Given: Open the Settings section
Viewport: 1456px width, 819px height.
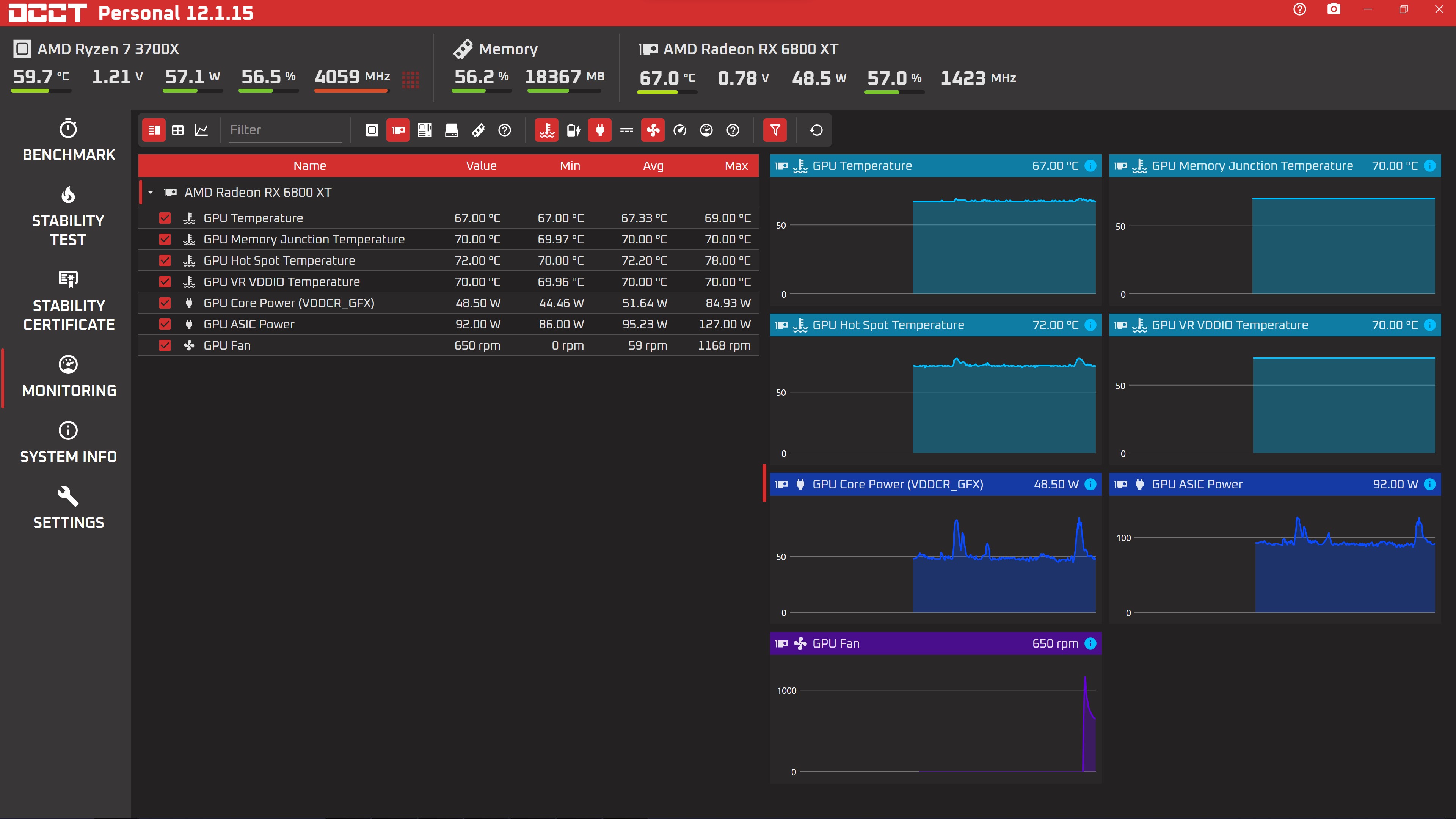Looking at the screenshot, I should pos(68,509).
